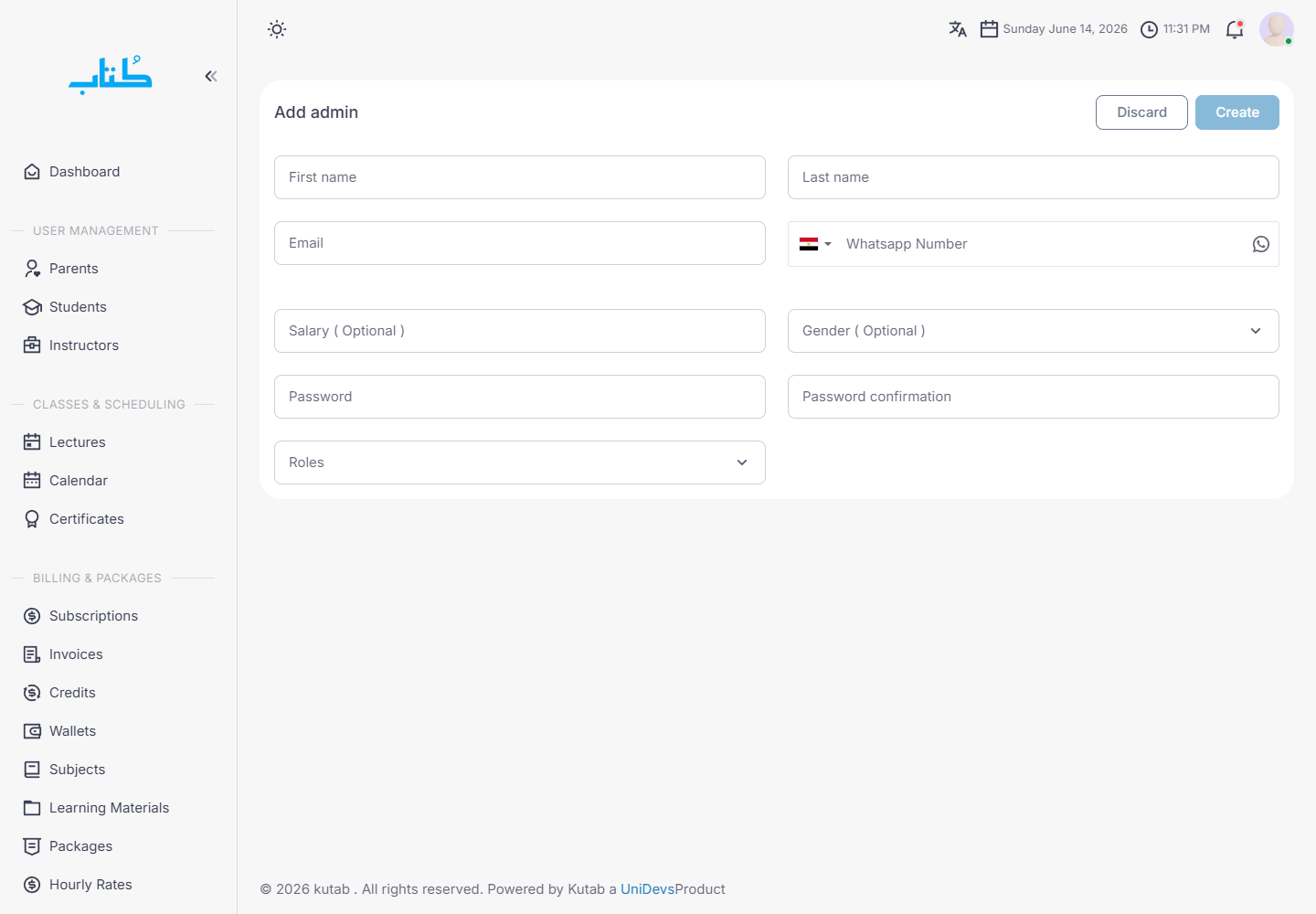Open the Credits label

(x=72, y=693)
